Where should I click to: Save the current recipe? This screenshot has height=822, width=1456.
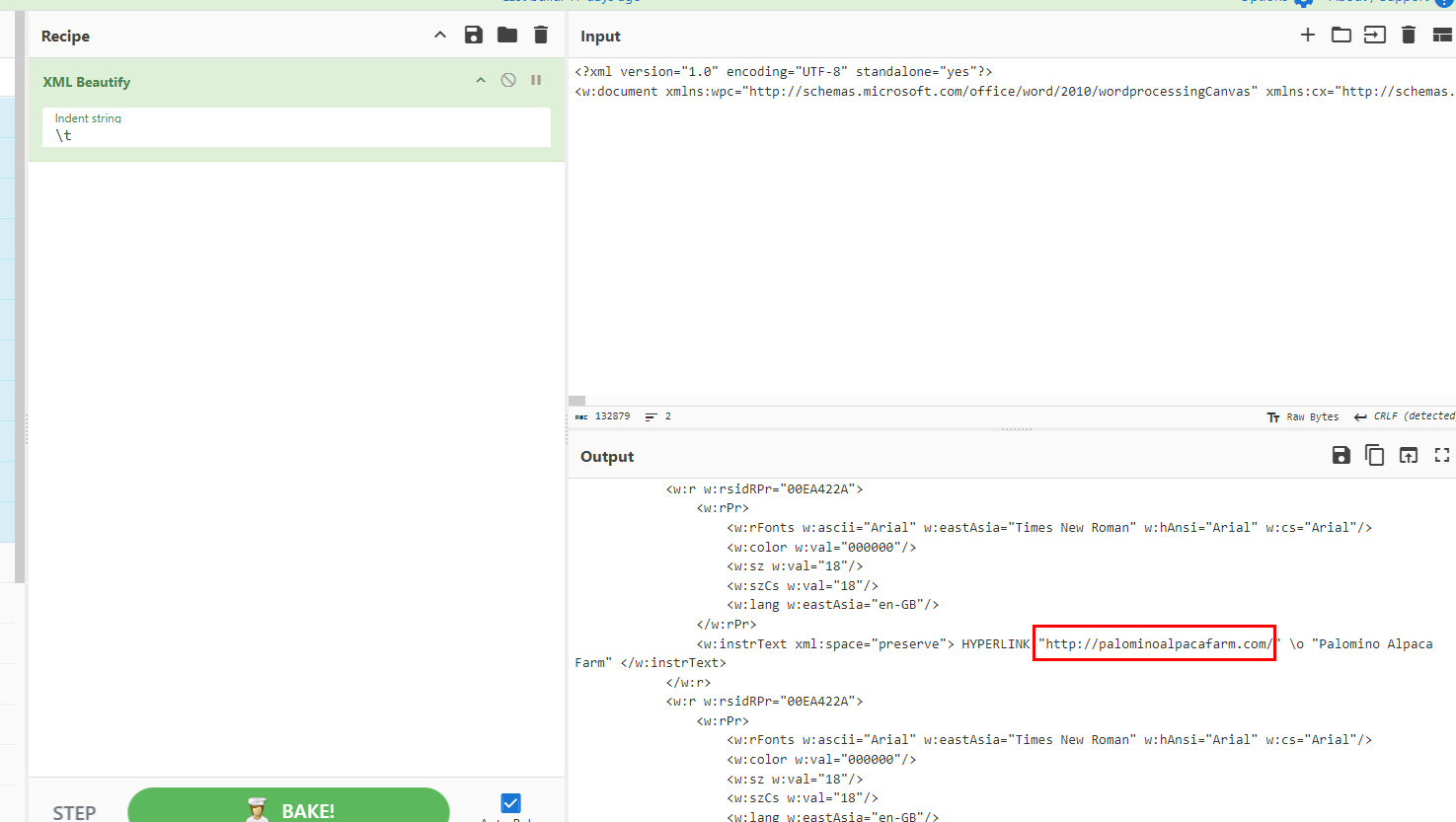coord(474,36)
